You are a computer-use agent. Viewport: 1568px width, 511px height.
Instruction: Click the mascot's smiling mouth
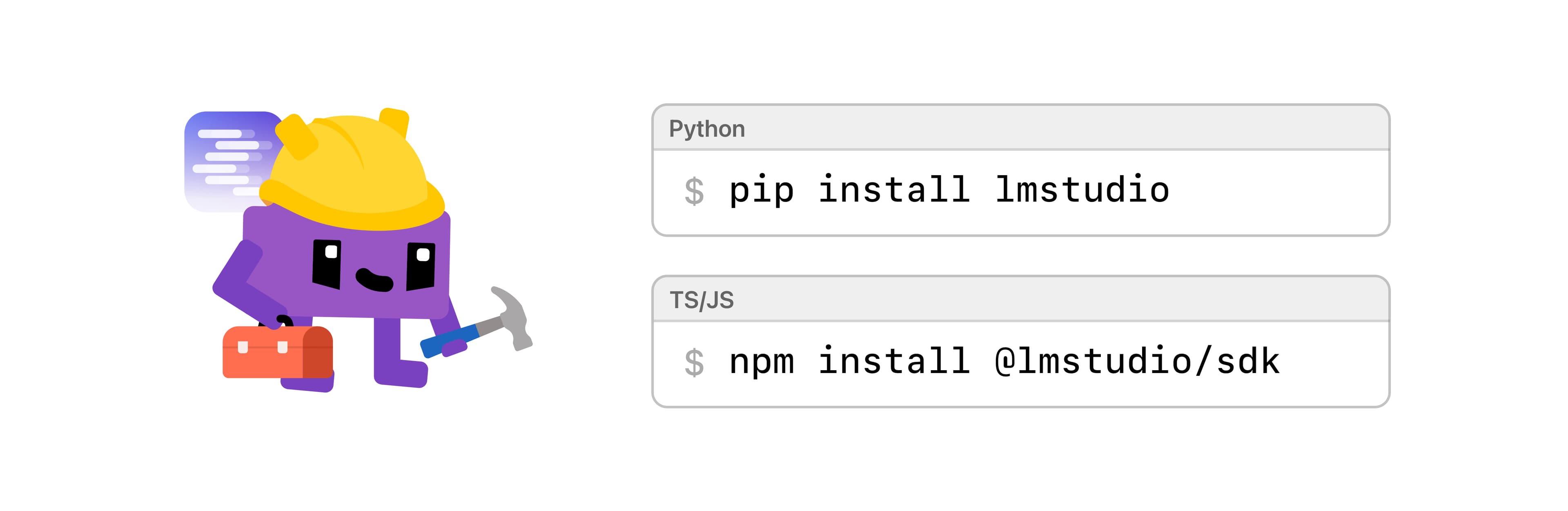click(374, 280)
